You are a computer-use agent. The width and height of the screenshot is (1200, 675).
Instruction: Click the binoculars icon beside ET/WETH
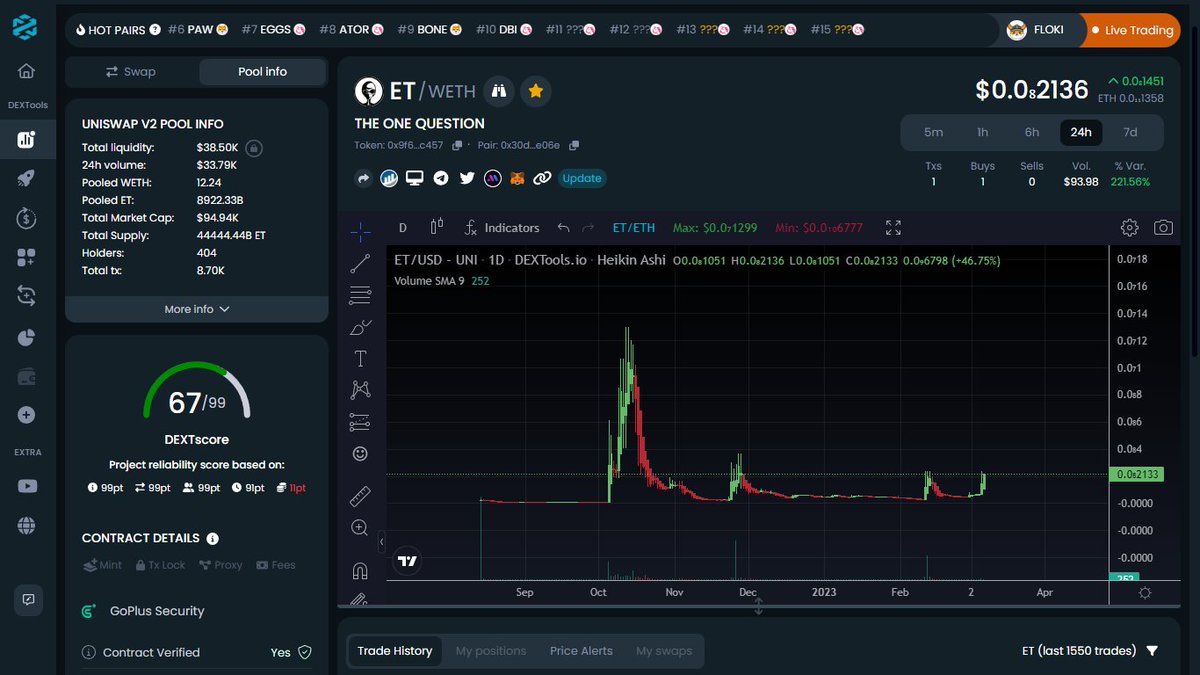[498, 92]
